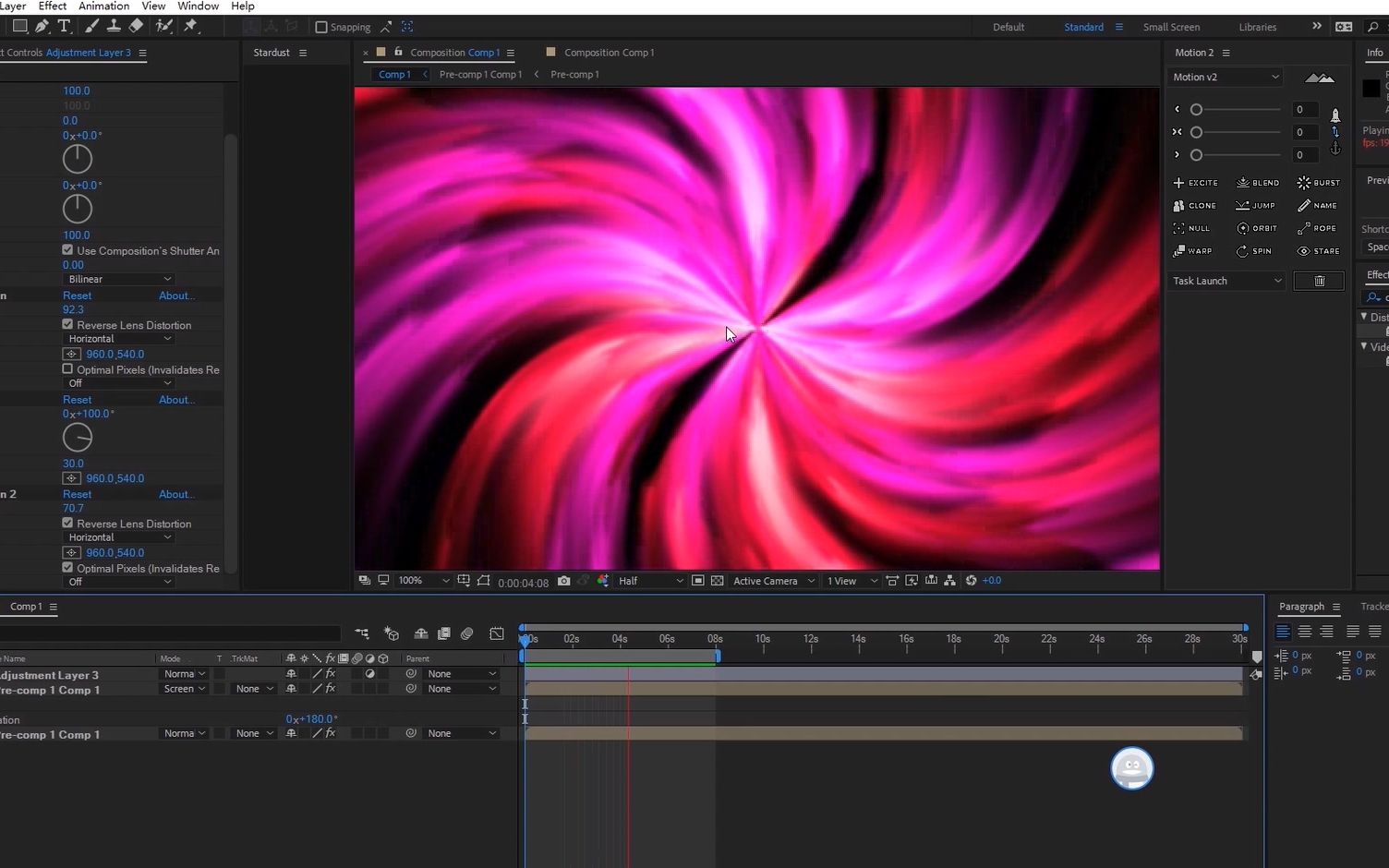Toggle mask and shape path visibility
Screen dimensions: 1389x868
click(x=484, y=581)
